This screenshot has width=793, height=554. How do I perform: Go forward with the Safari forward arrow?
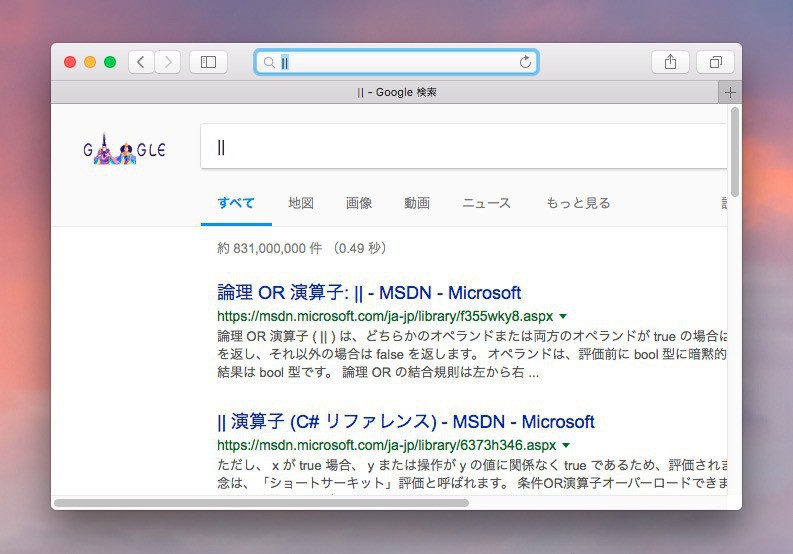[x=167, y=62]
